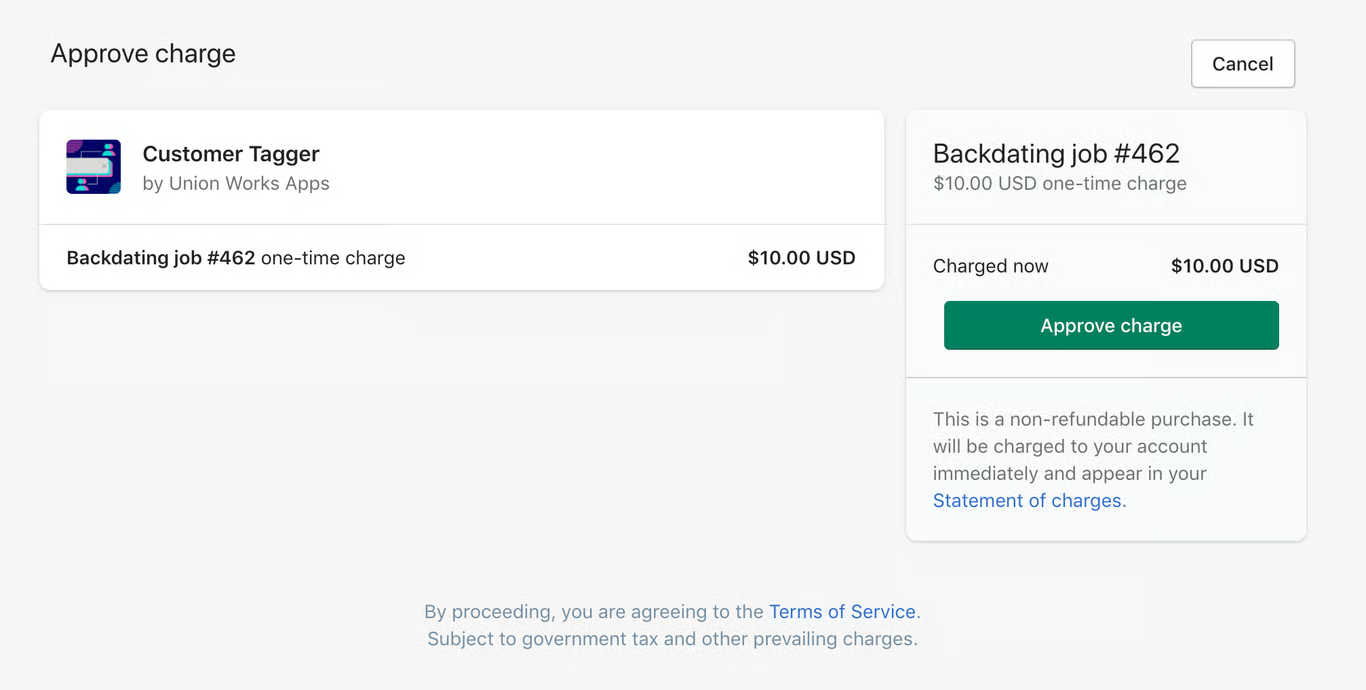The image size is (1366, 690).
Task: Click the Backdating job #462 summary heading
Action: pos(1056,154)
